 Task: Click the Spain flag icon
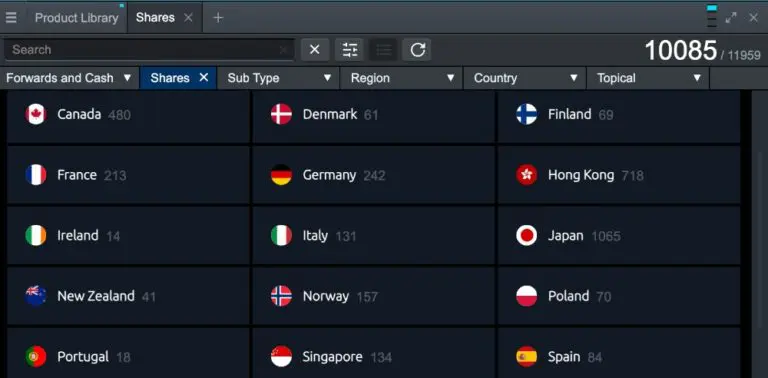pyautogui.click(x=527, y=356)
